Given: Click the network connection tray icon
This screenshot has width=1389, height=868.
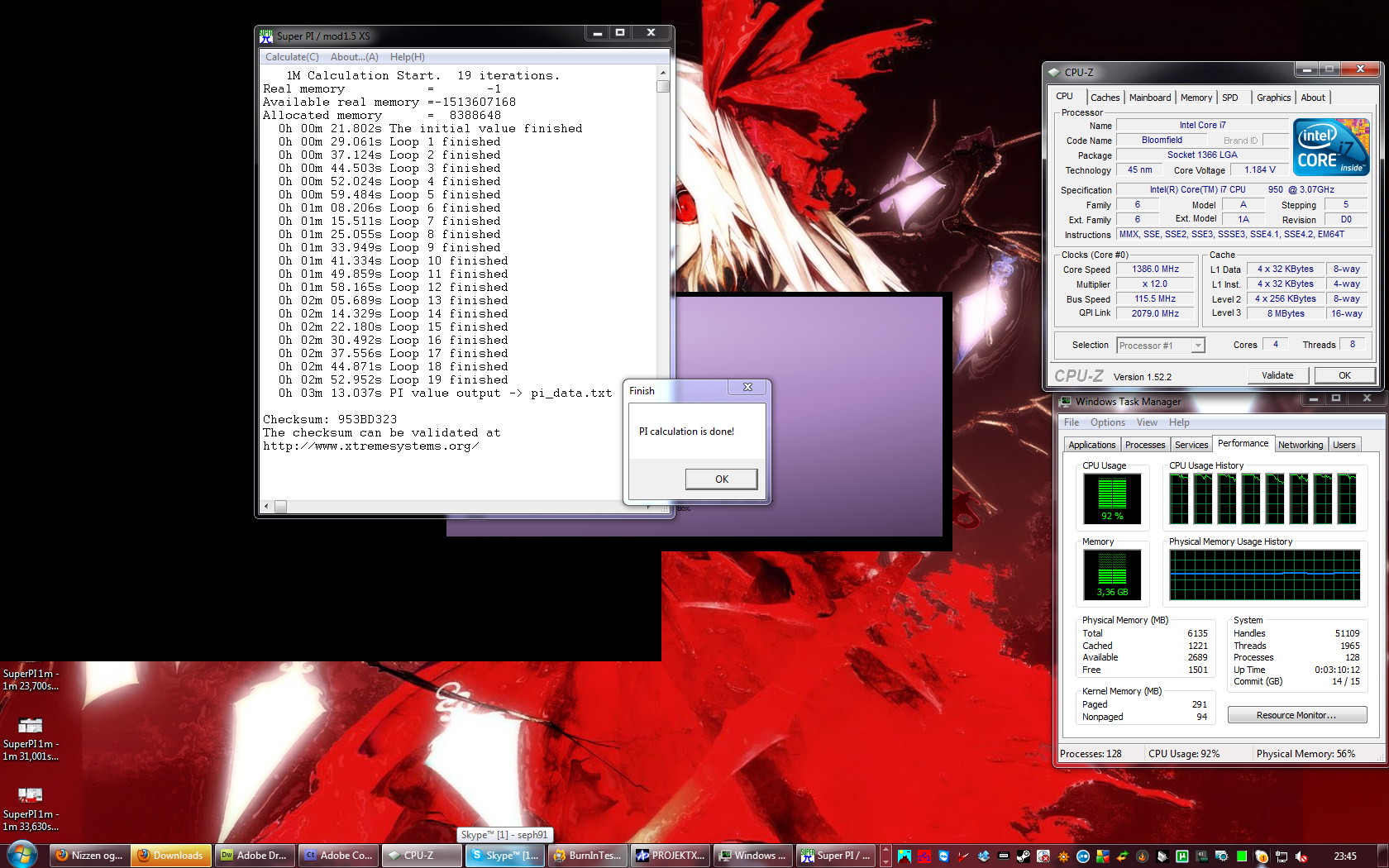Looking at the screenshot, I should 1282,856.
